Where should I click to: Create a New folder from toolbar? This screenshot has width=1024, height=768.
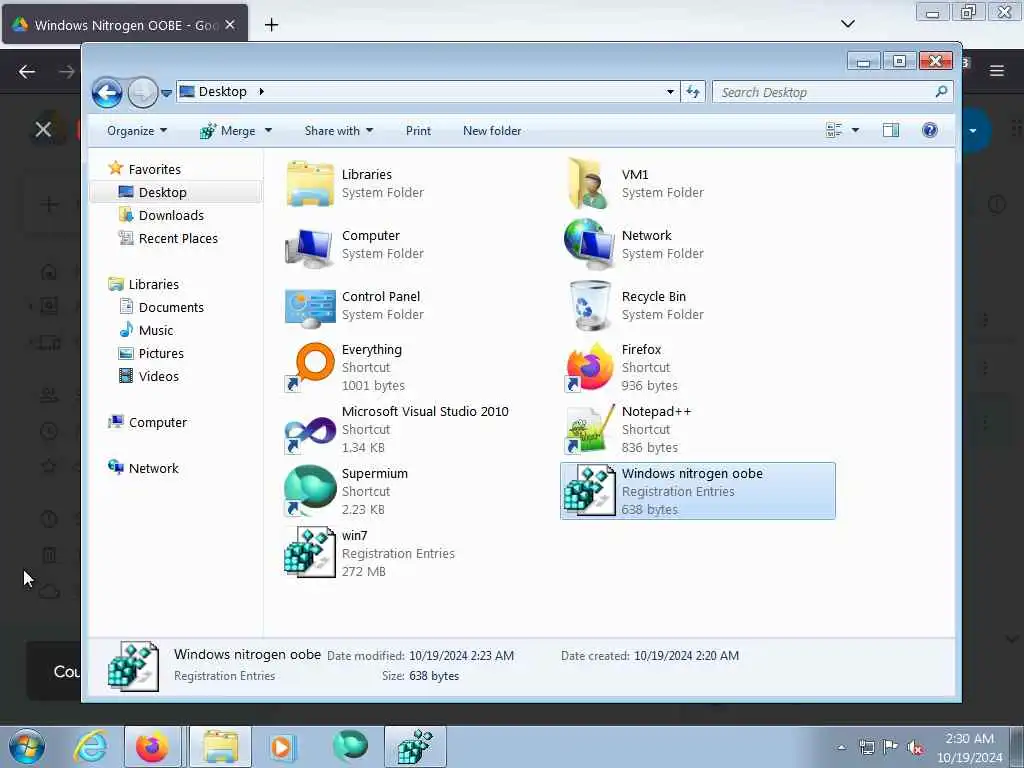492,131
